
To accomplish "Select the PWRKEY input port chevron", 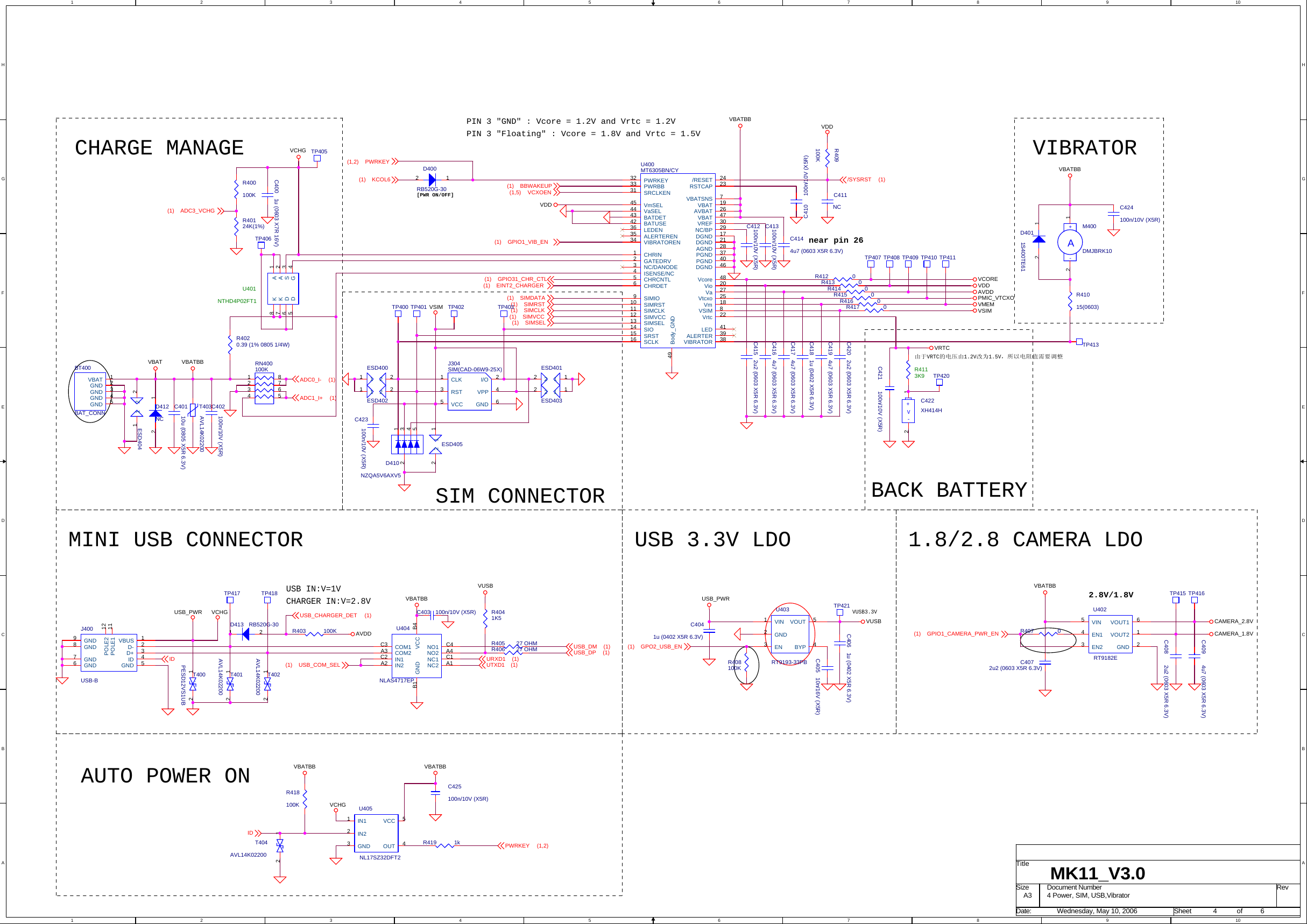I will (395, 161).
